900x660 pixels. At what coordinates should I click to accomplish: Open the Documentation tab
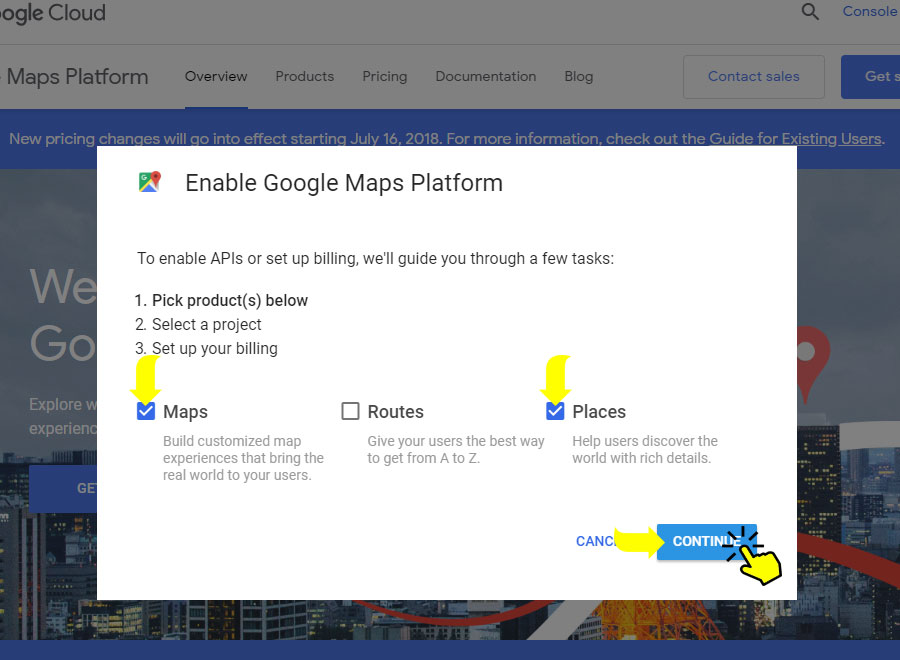486,76
